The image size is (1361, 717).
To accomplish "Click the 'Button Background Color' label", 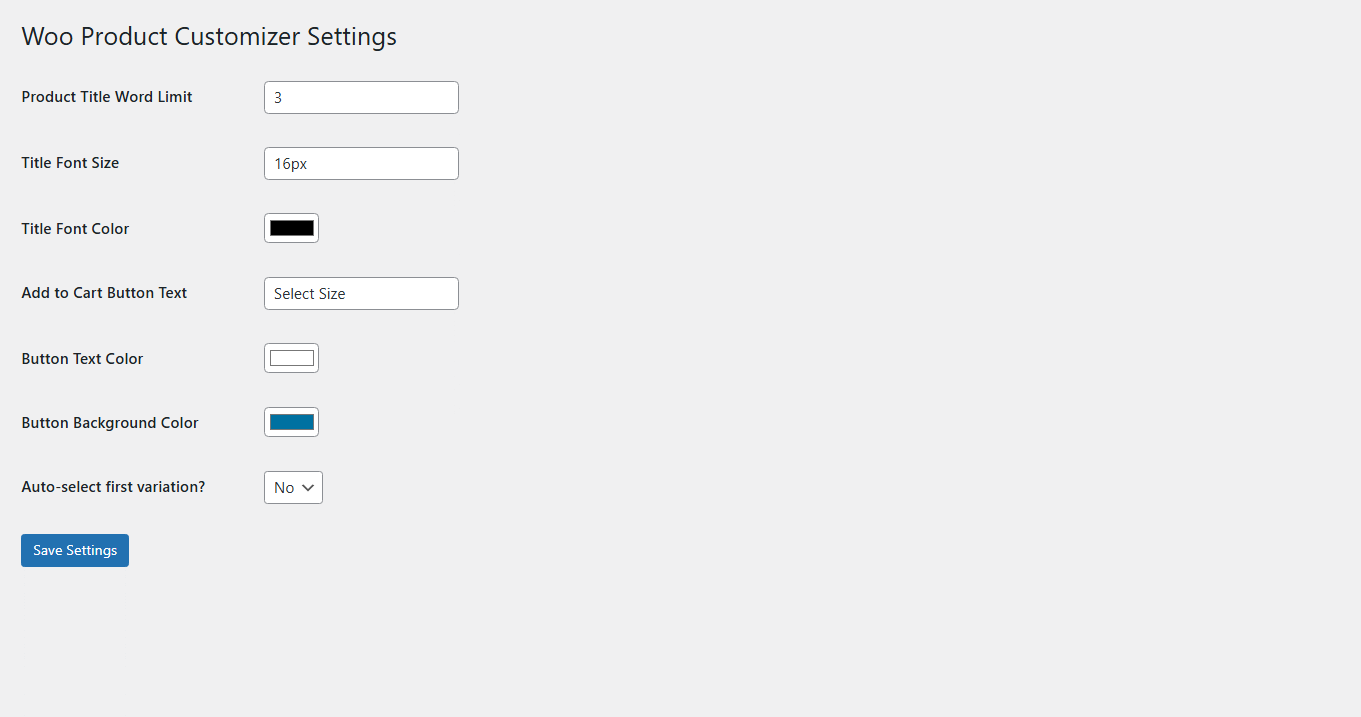I will tap(110, 423).
